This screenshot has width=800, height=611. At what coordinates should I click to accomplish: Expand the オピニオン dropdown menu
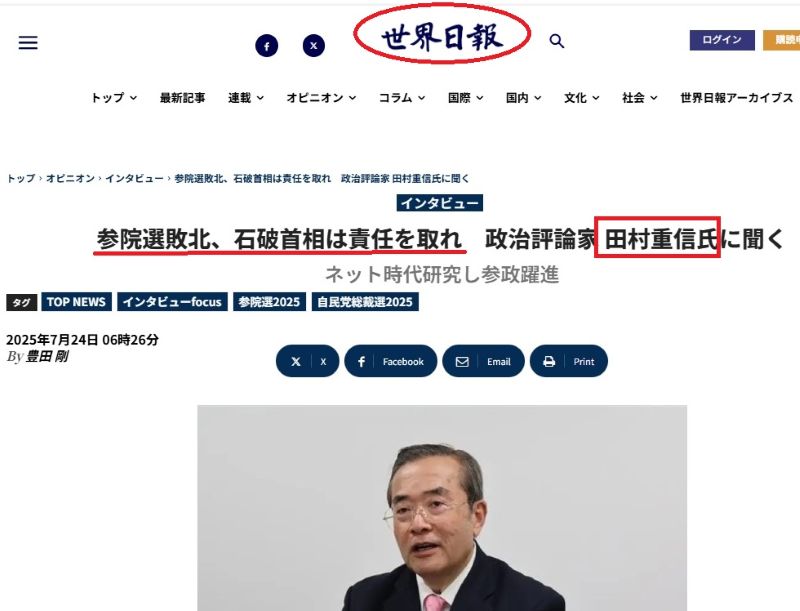(x=321, y=97)
